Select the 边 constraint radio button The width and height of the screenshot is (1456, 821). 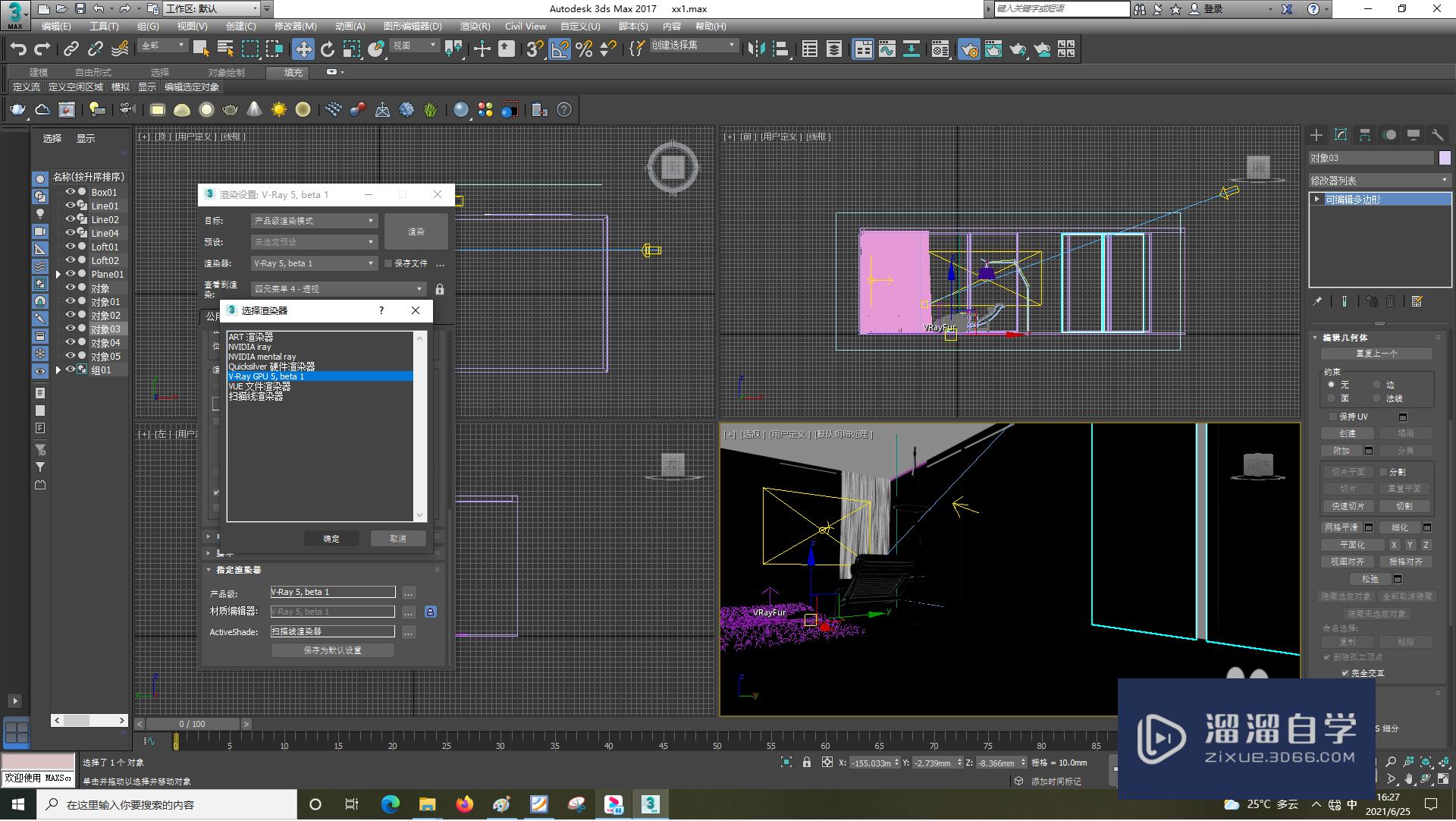tap(1377, 385)
